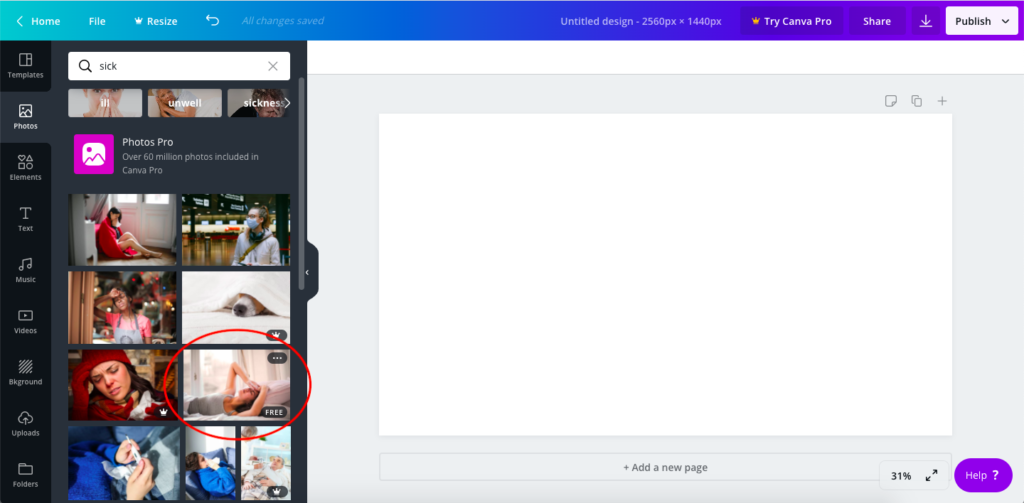Select photo of hands holding thermometer
The width and height of the screenshot is (1024, 503).
tap(124, 463)
